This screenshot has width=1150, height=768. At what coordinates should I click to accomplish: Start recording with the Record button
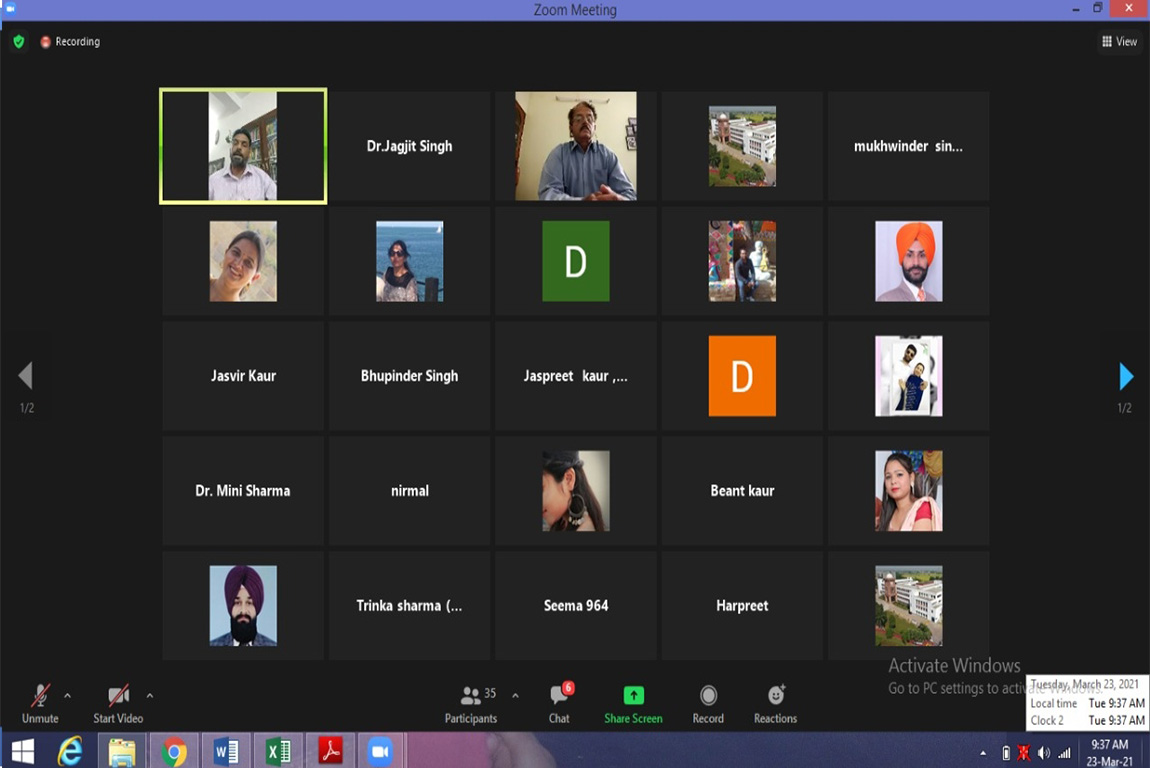(708, 704)
